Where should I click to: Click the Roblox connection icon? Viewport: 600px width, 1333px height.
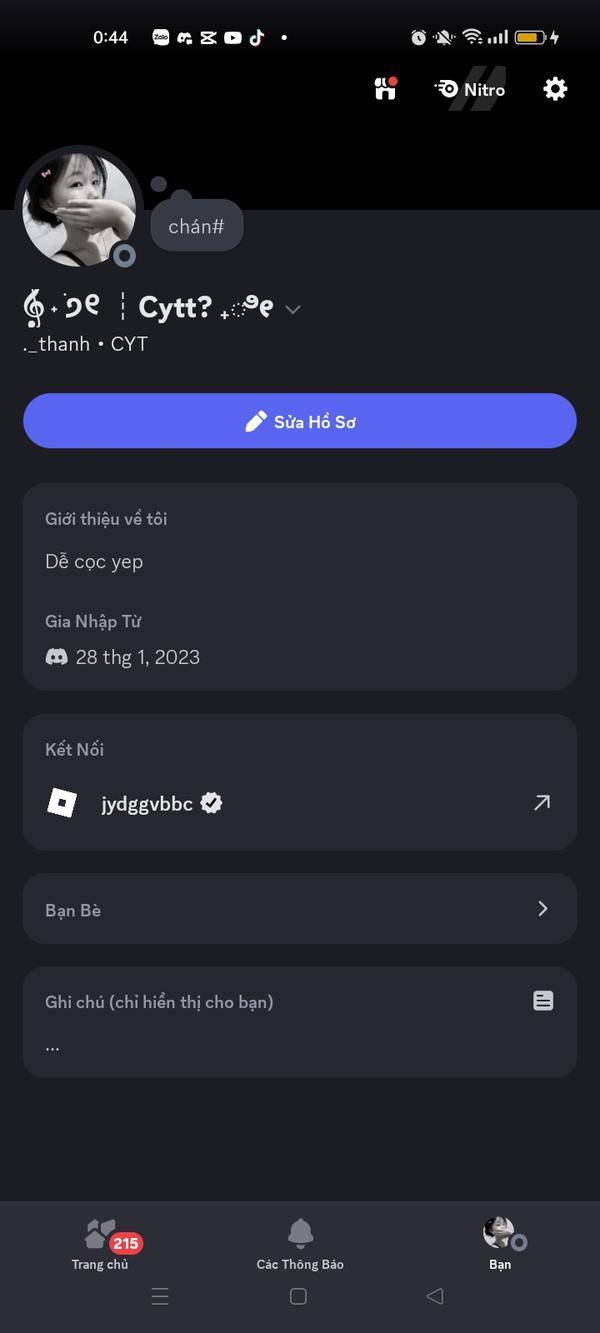(x=62, y=803)
